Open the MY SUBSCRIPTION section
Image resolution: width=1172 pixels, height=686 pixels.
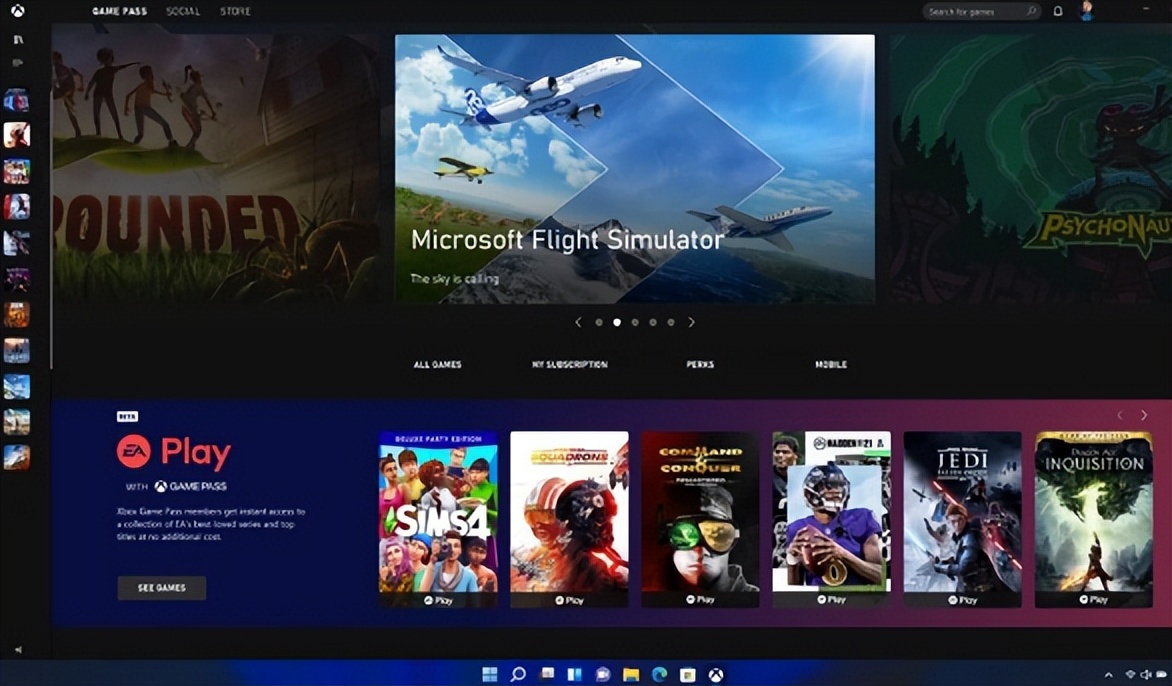click(570, 365)
